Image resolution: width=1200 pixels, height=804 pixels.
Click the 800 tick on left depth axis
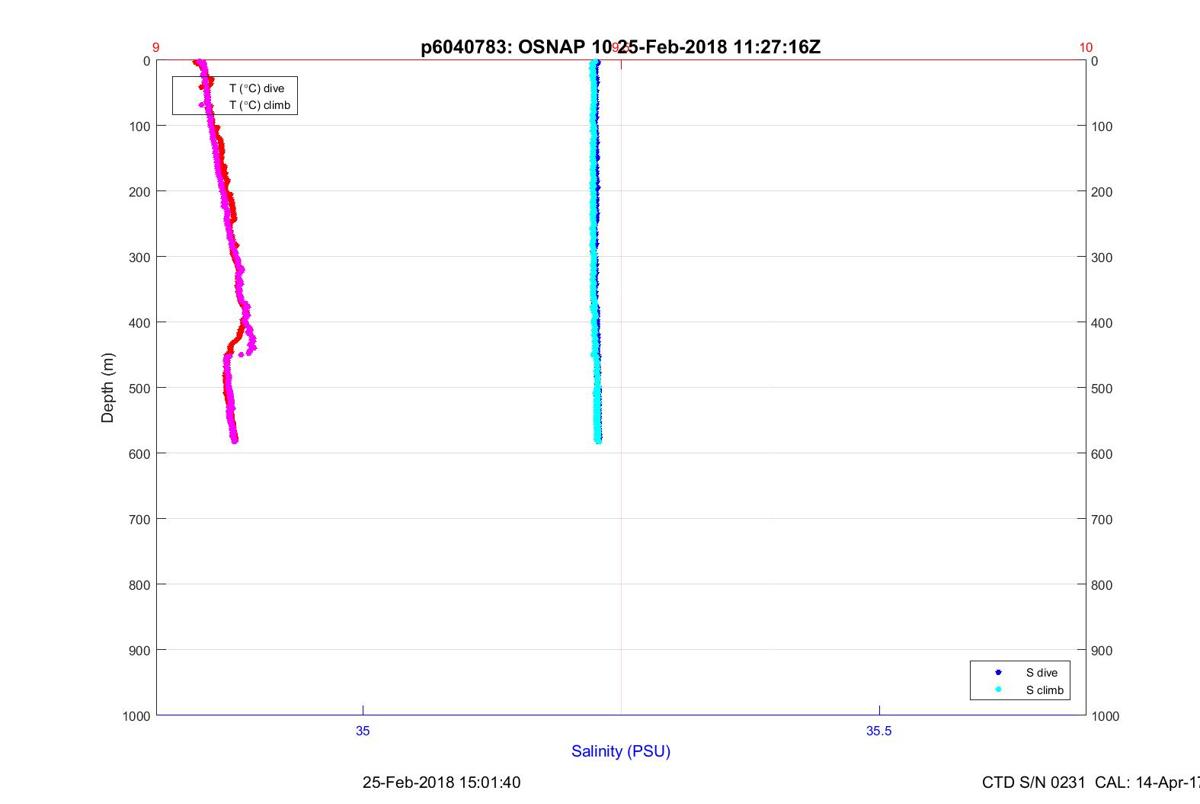(140, 584)
